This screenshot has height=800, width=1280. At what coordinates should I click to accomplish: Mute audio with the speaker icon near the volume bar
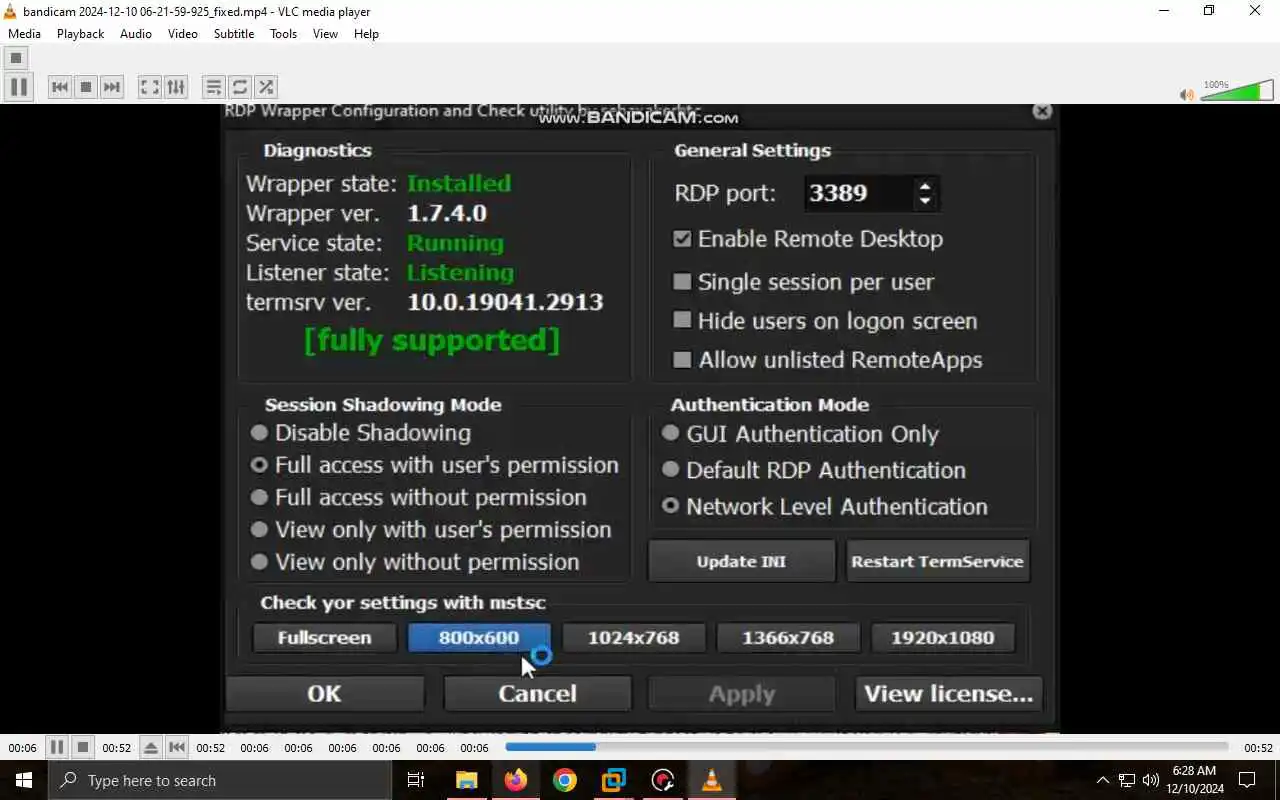click(1186, 95)
